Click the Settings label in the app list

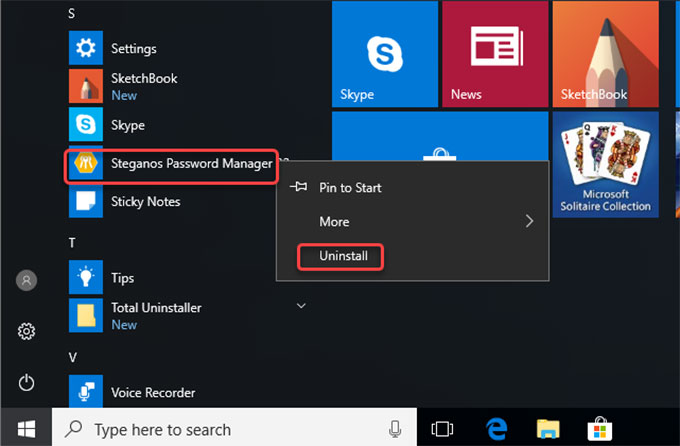134,49
